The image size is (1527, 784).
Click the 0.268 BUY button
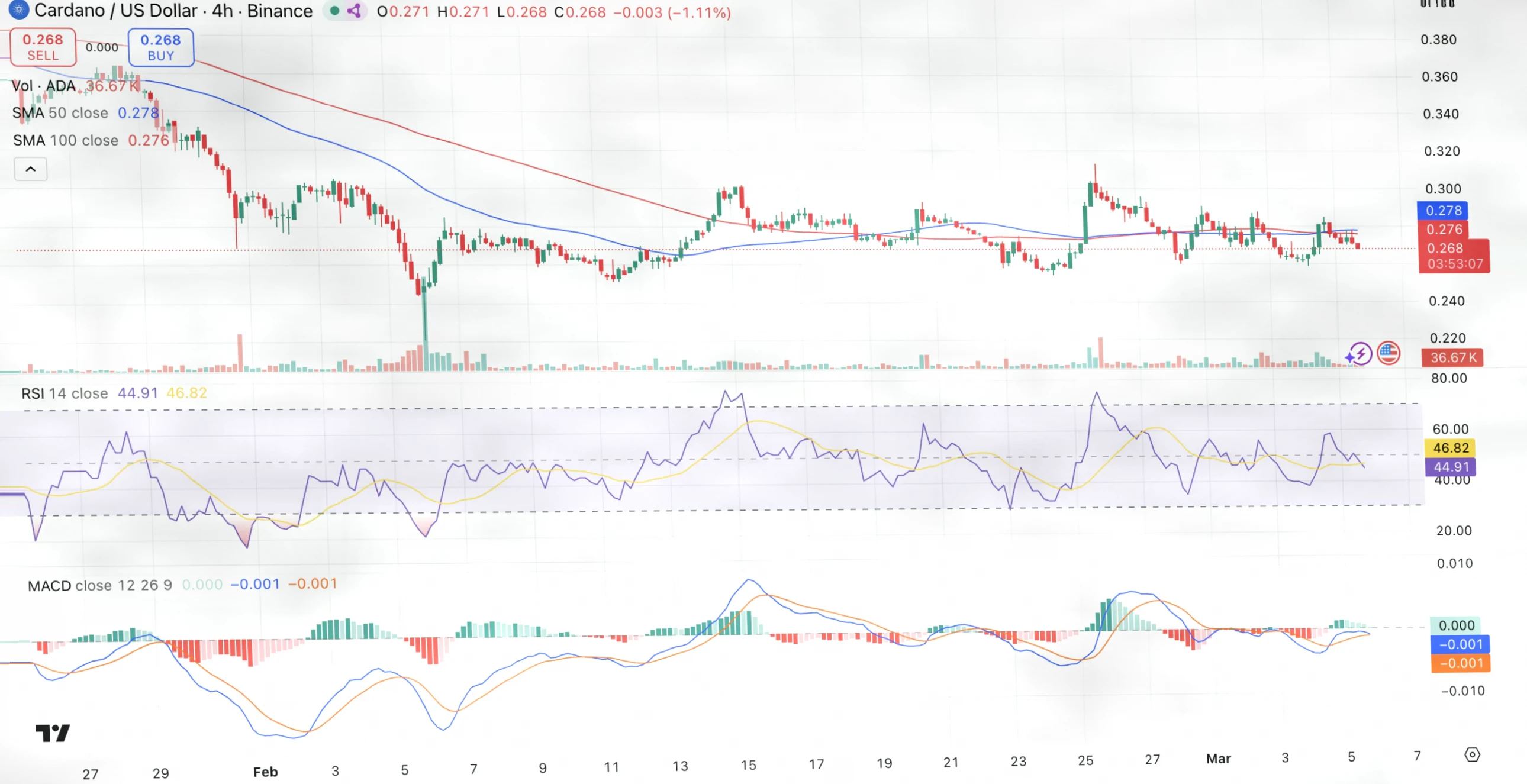[160, 47]
